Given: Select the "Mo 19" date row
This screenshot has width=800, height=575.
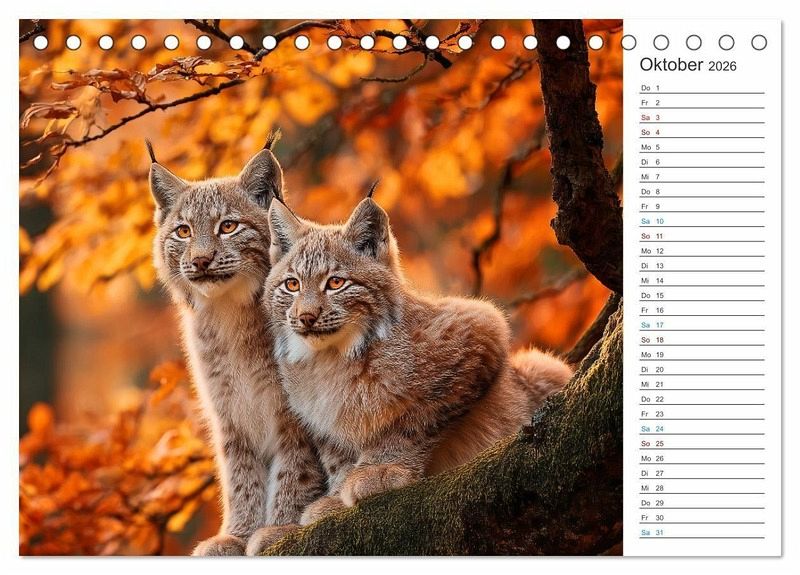Looking at the screenshot, I should pyautogui.click(x=702, y=354).
